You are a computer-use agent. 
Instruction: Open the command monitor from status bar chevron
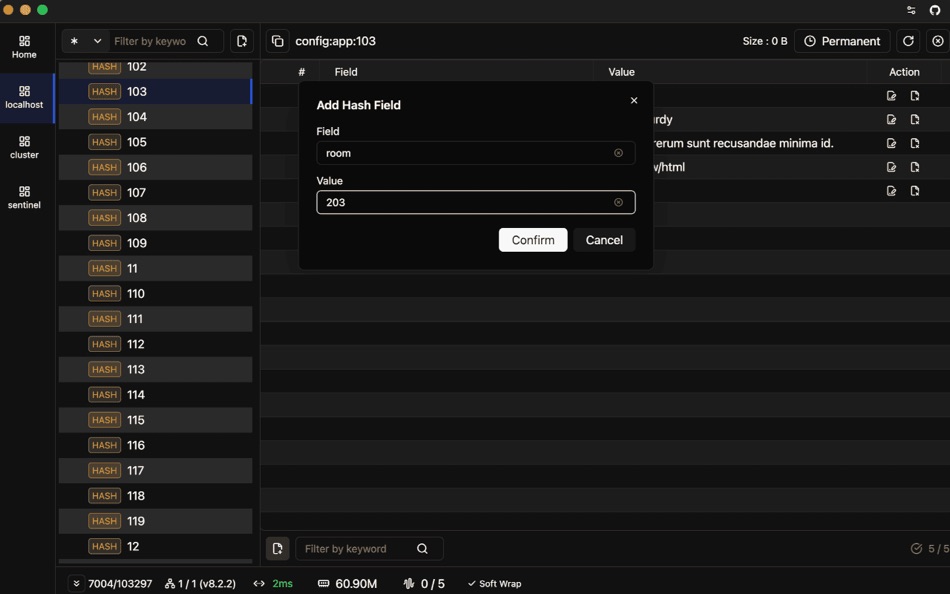[76, 583]
